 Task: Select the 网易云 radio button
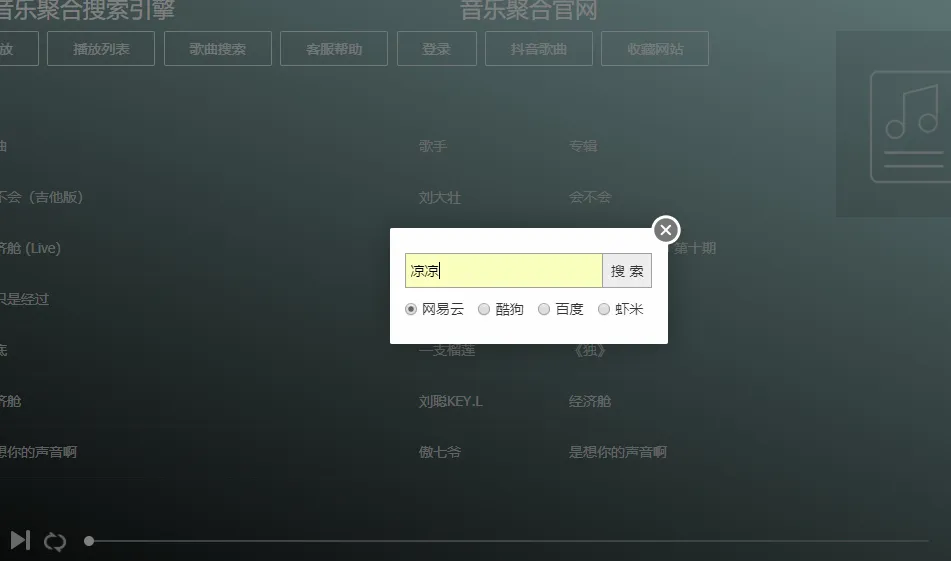(x=411, y=309)
